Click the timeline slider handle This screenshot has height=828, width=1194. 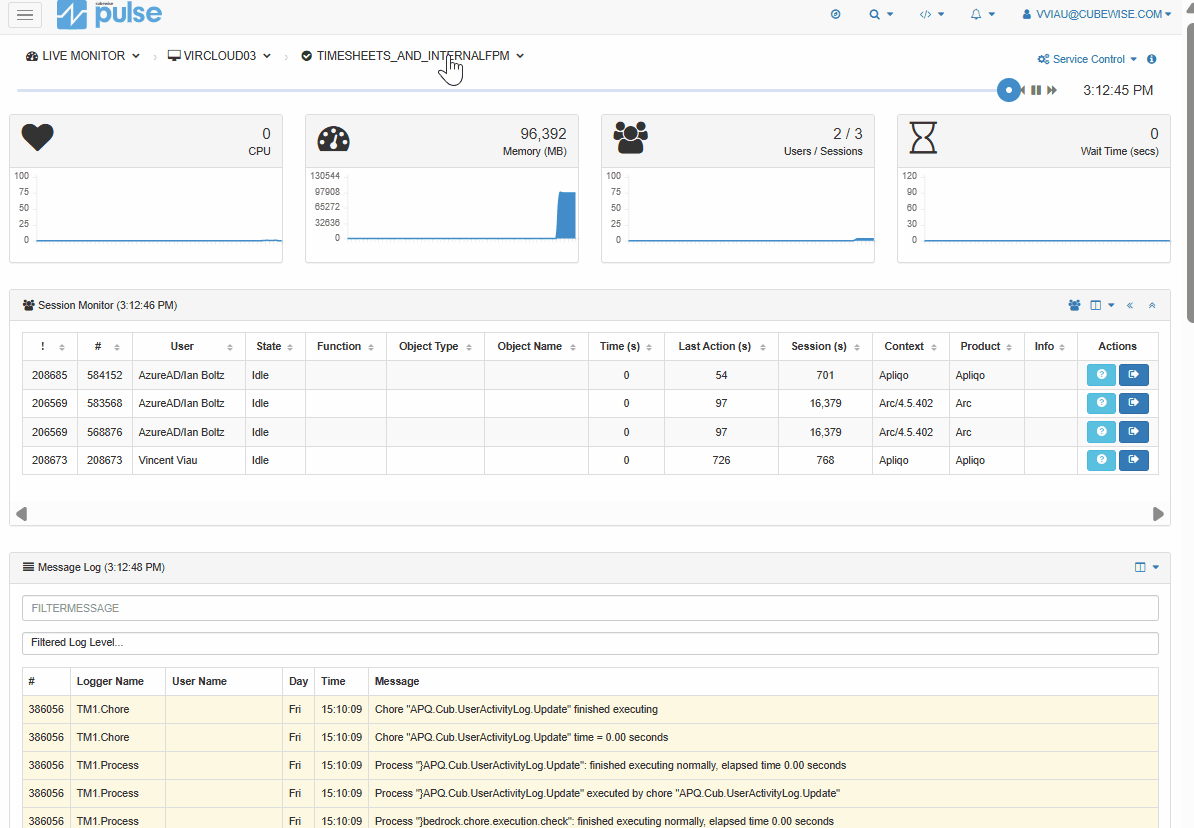click(x=1009, y=90)
